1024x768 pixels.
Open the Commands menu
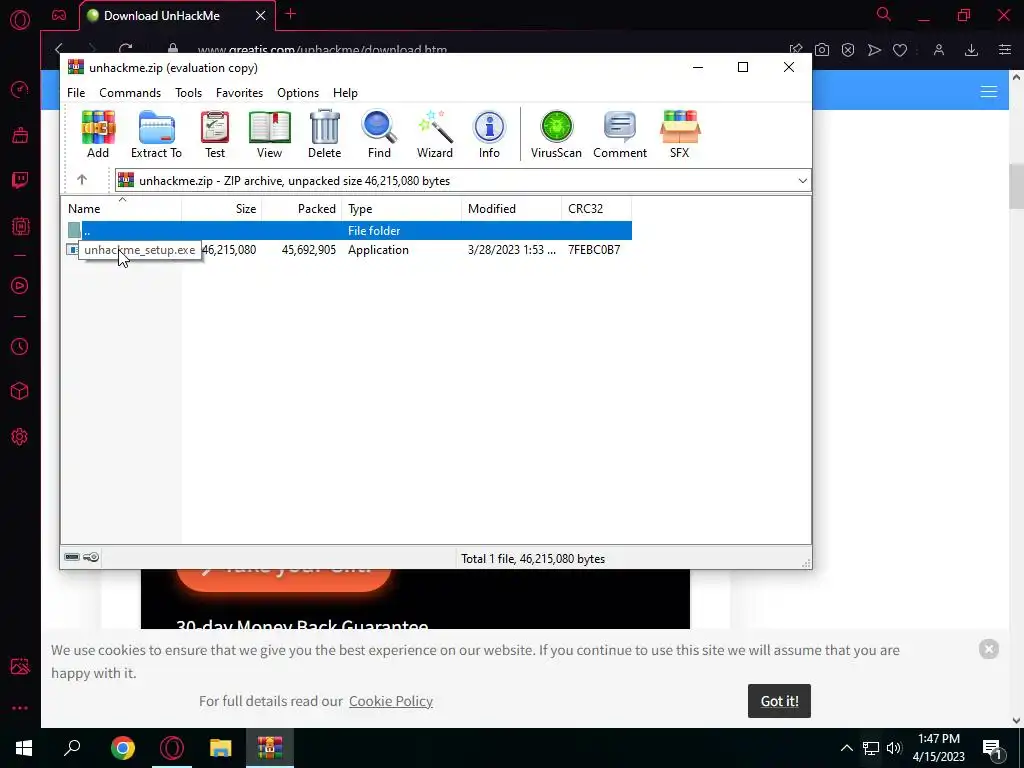click(x=130, y=93)
